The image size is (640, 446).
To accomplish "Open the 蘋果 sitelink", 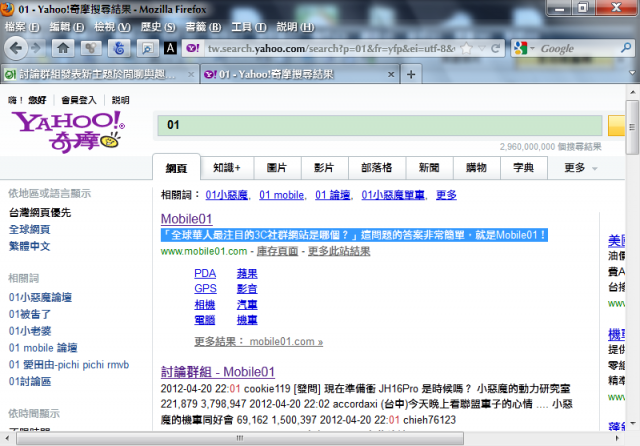I will pyautogui.click(x=247, y=273).
